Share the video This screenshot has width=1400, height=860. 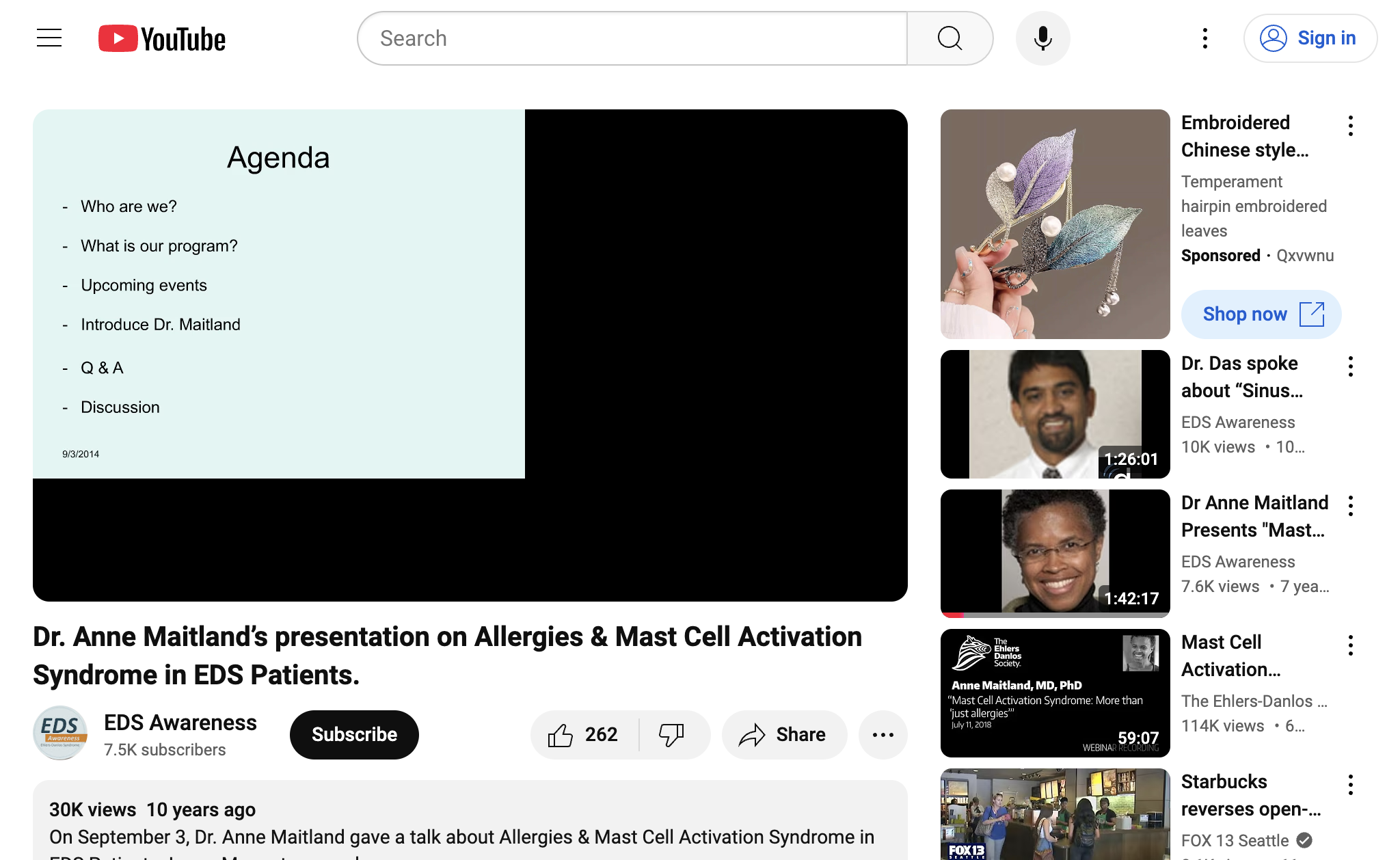pyautogui.click(x=784, y=735)
